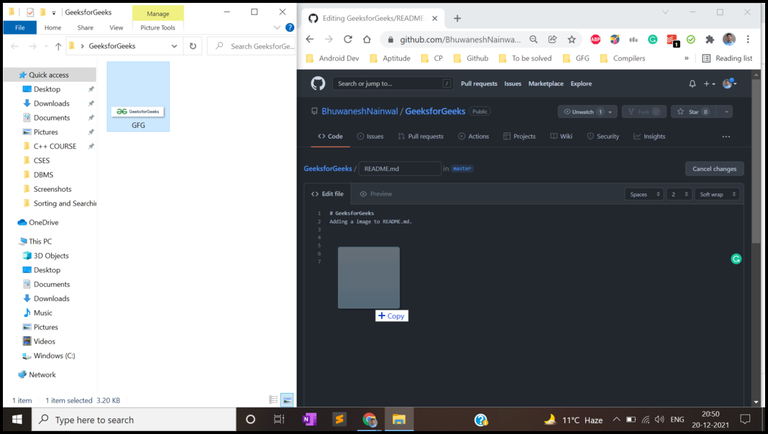Open the action center notifications icon
The height and width of the screenshot is (434, 768).
[x=745, y=419]
